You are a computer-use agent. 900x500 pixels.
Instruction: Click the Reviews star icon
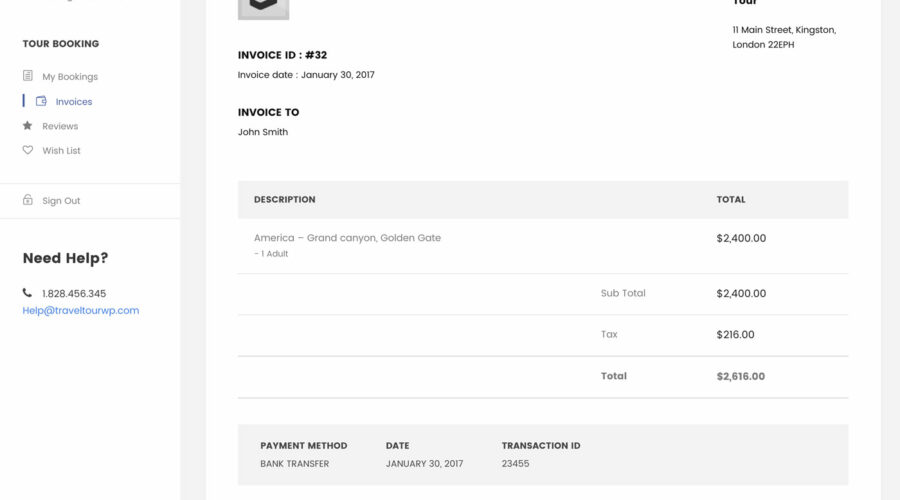[28, 126]
